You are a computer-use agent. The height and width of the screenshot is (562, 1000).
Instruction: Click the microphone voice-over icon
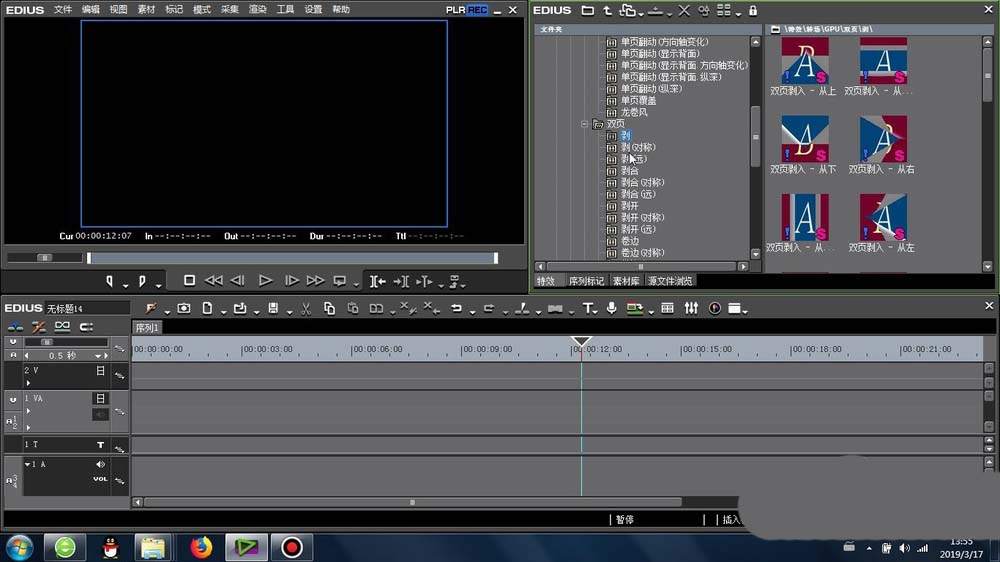click(x=611, y=308)
